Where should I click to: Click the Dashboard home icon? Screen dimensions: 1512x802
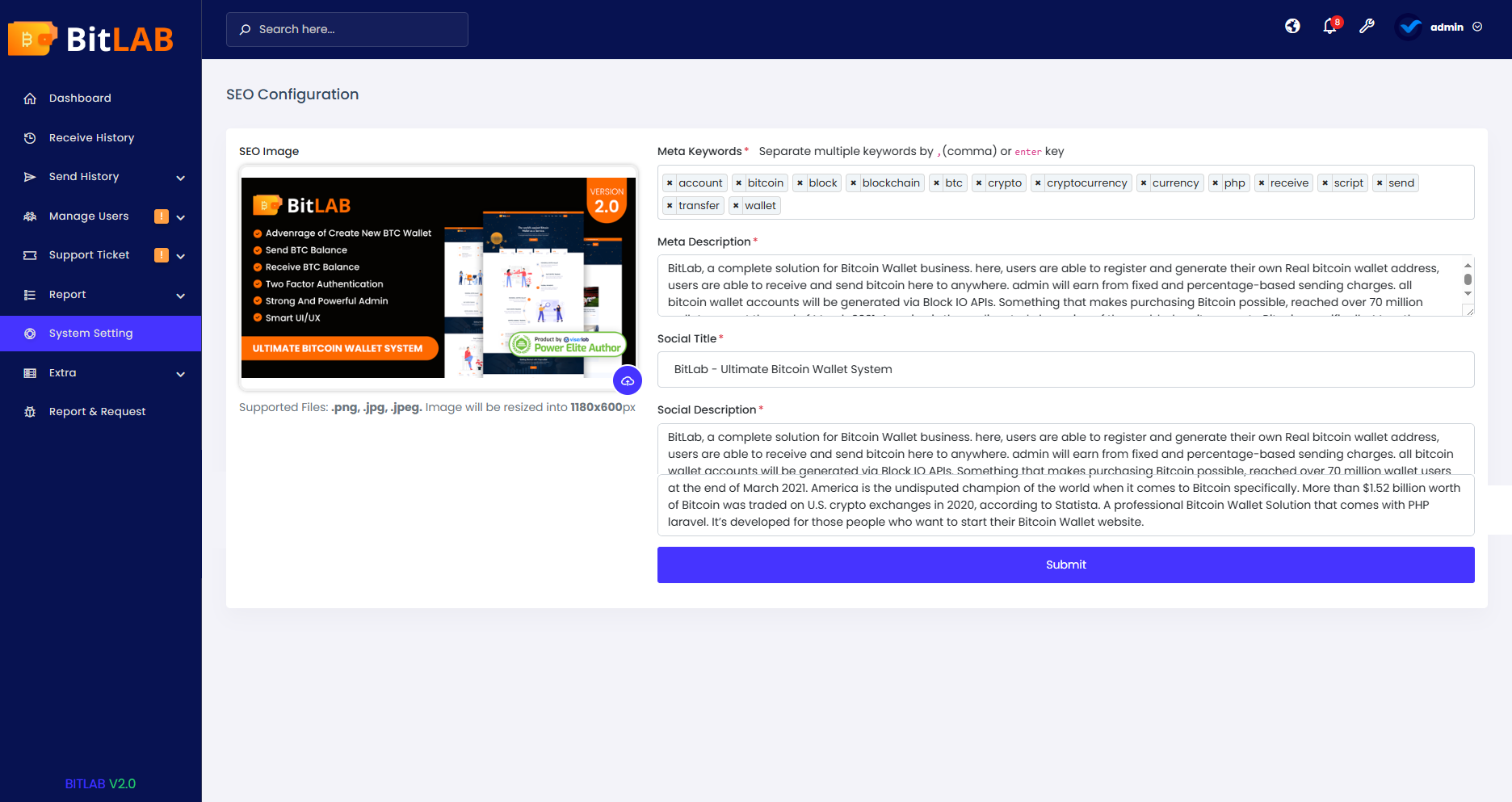[x=30, y=98]
